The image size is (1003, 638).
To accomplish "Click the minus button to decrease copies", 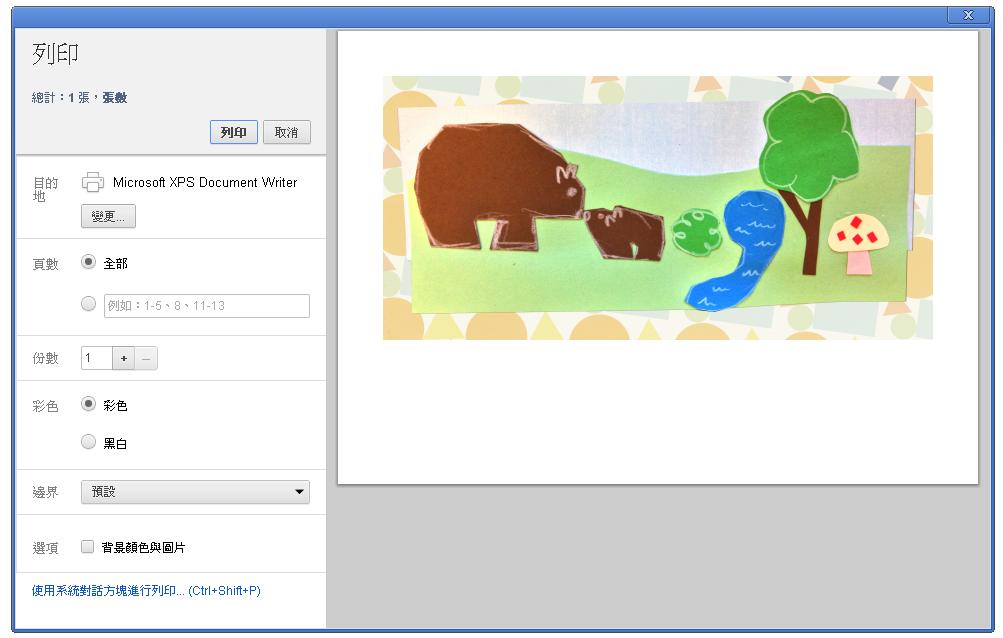I will [146, 358].
